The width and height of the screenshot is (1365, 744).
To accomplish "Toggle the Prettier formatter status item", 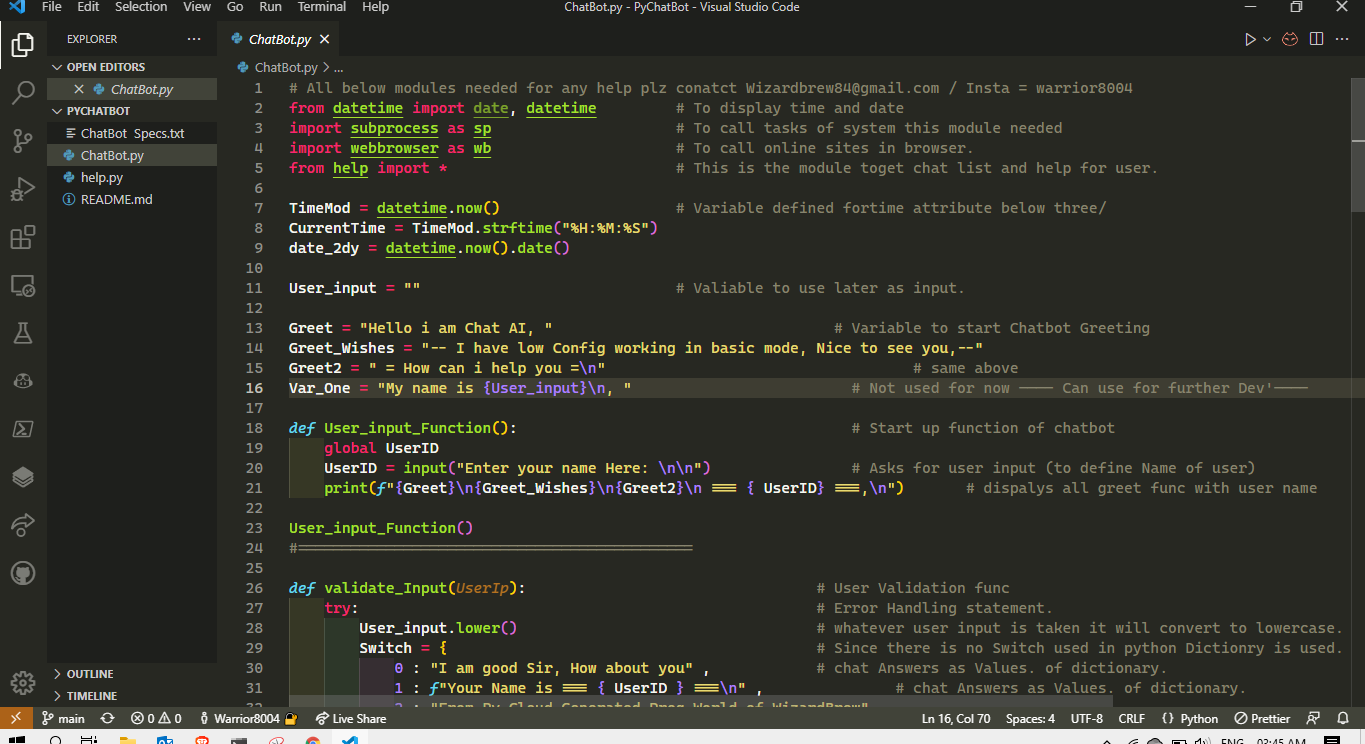I will (x=1262, y=718).
